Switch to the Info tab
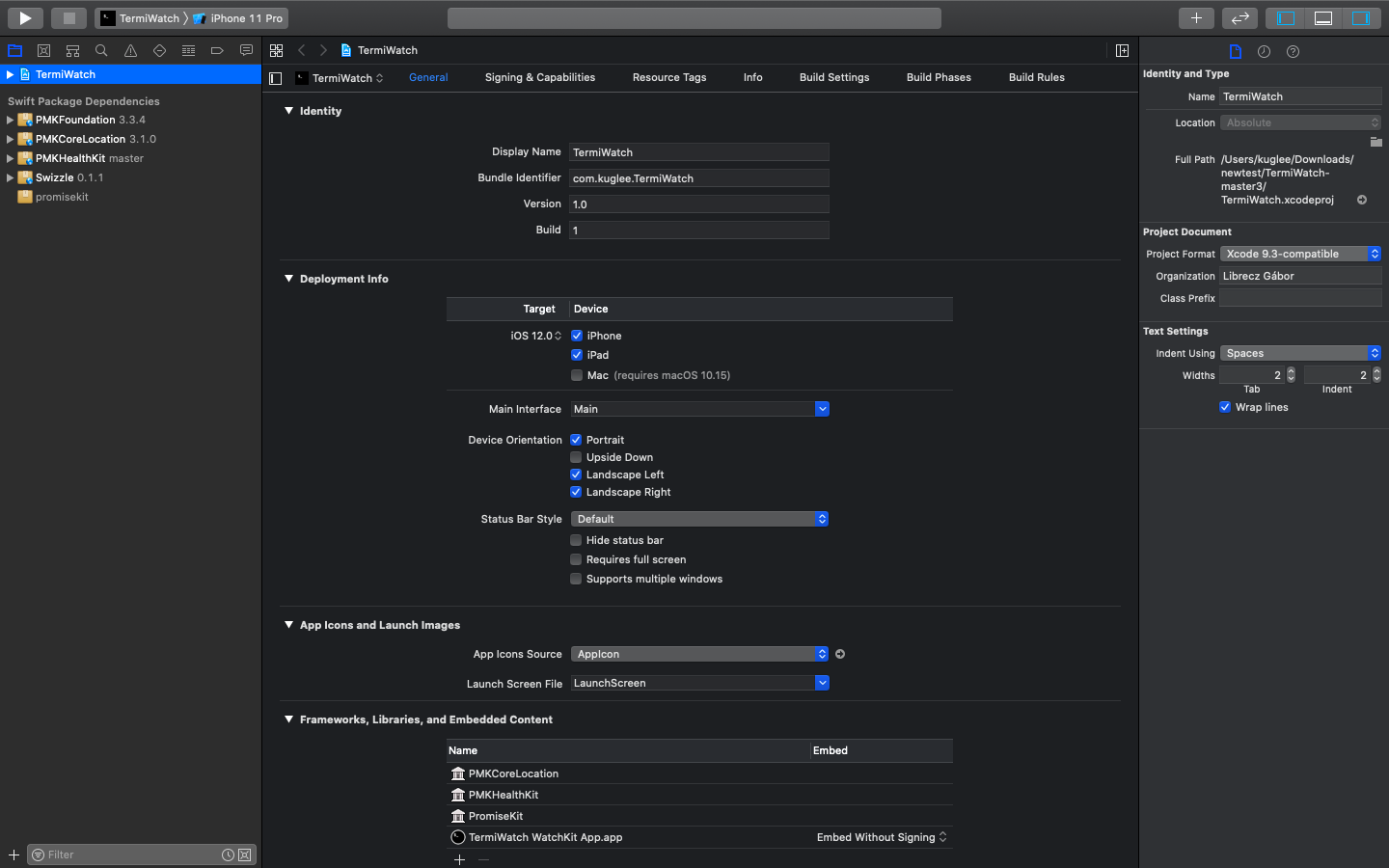Viewport: 1389px width, 868px height. [753, 77]
